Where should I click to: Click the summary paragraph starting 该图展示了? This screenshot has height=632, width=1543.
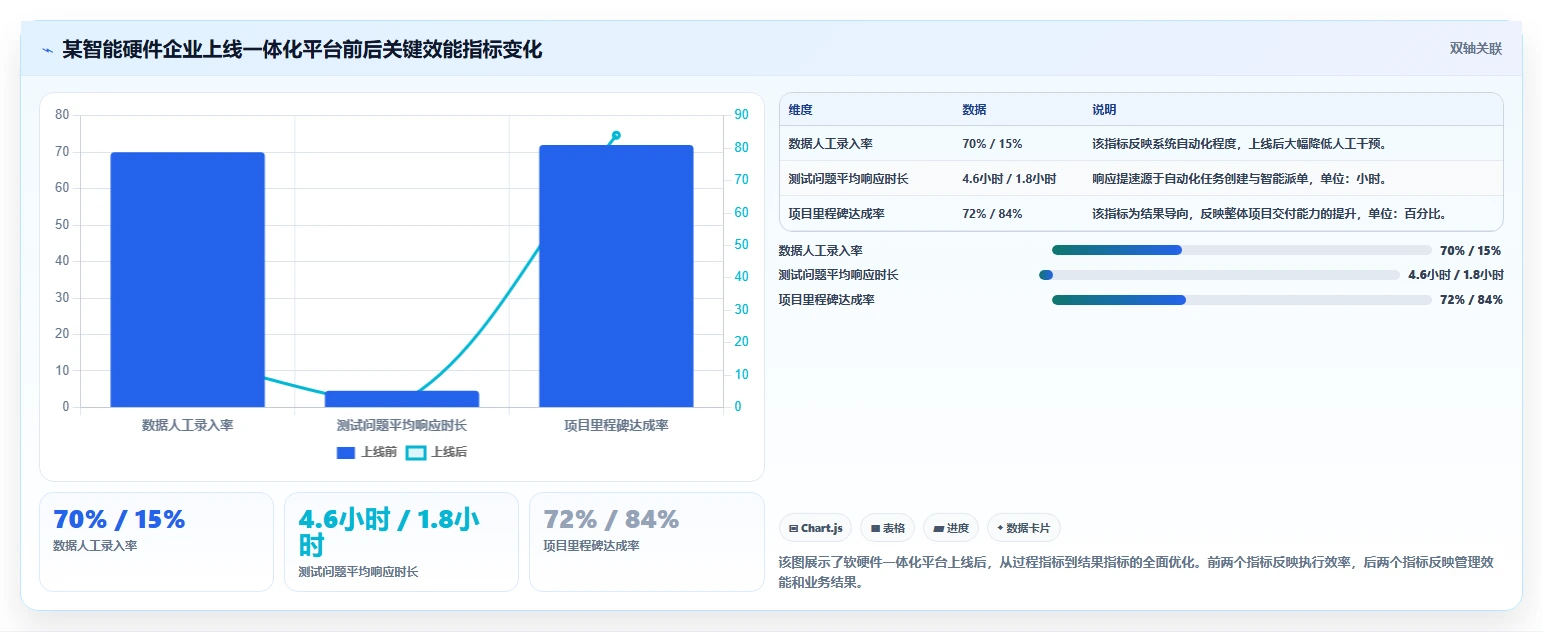pyautogui.click(x=1136, y=573)
